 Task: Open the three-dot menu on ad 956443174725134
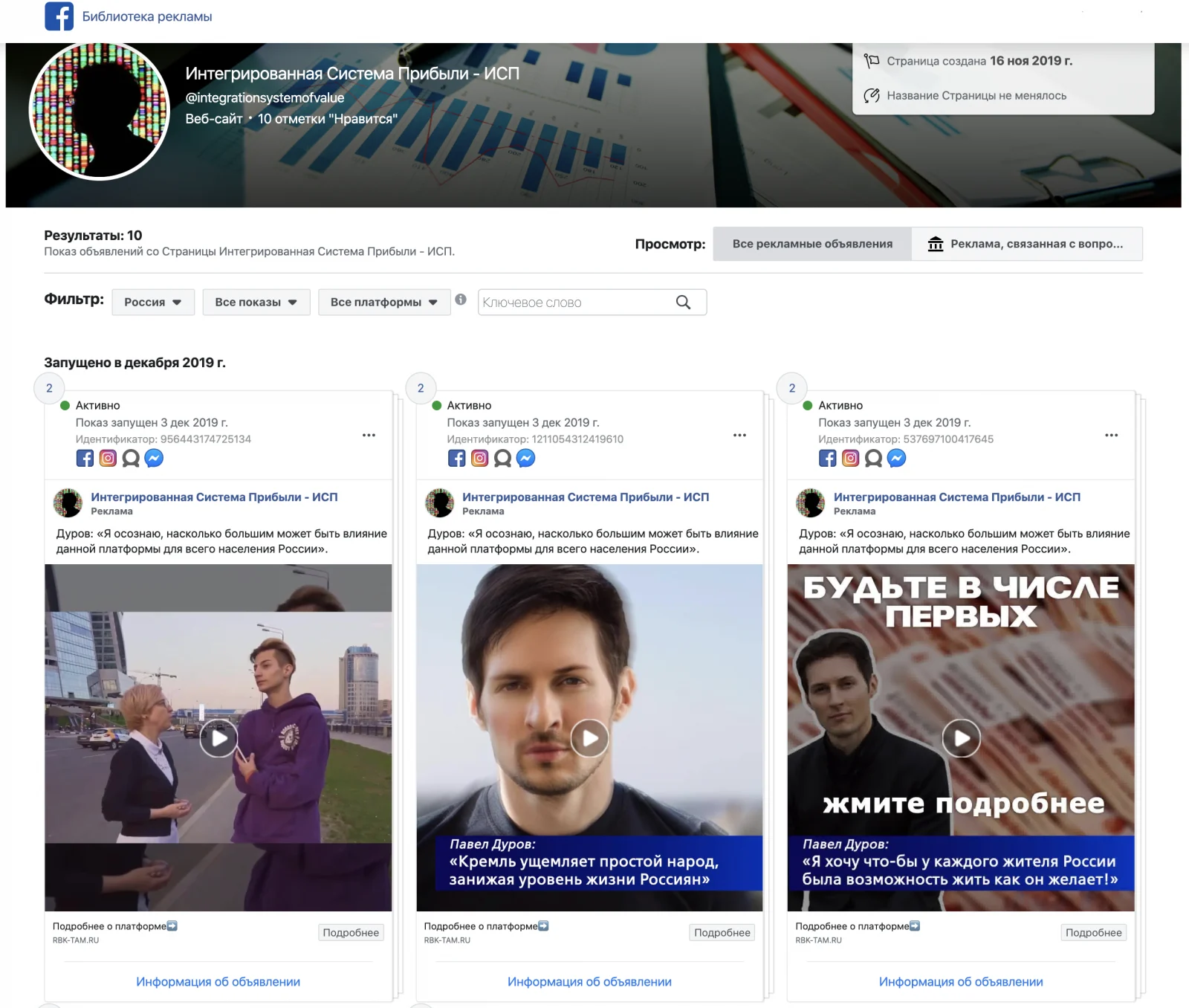tap(369, 435)
